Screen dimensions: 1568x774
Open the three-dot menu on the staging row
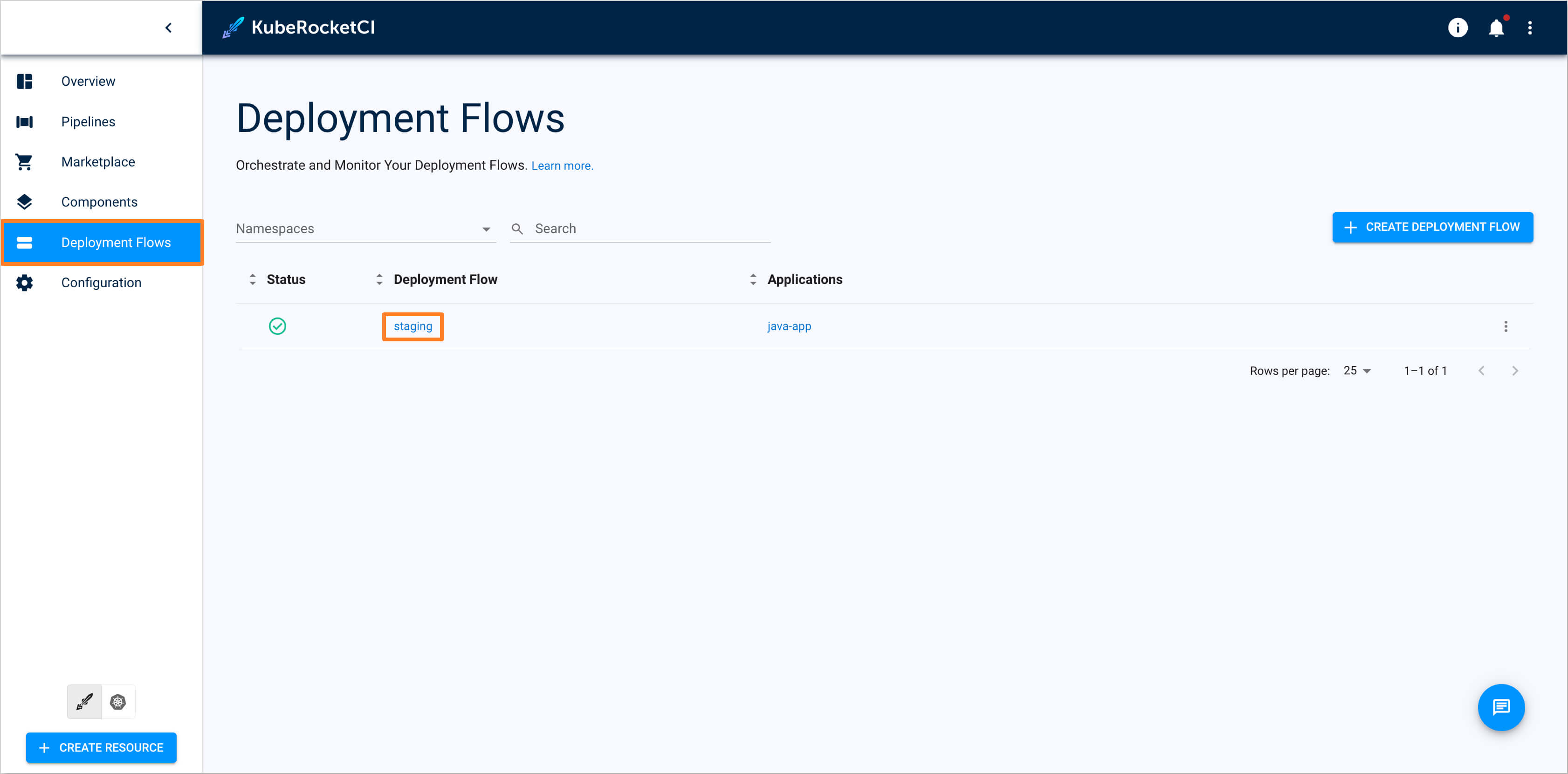(1506, 326)
